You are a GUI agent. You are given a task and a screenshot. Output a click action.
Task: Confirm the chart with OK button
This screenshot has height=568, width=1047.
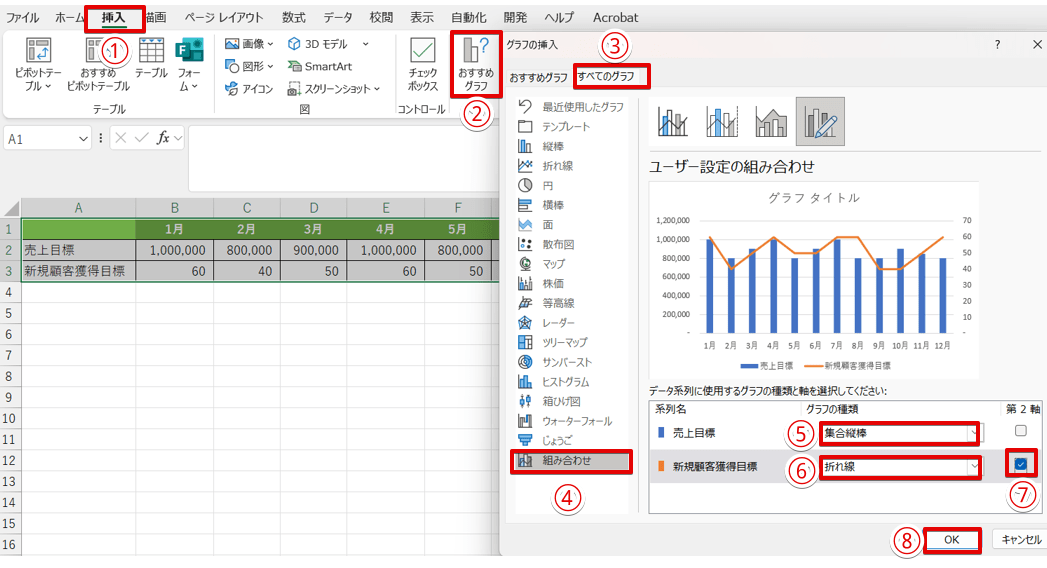coord(951,539)
